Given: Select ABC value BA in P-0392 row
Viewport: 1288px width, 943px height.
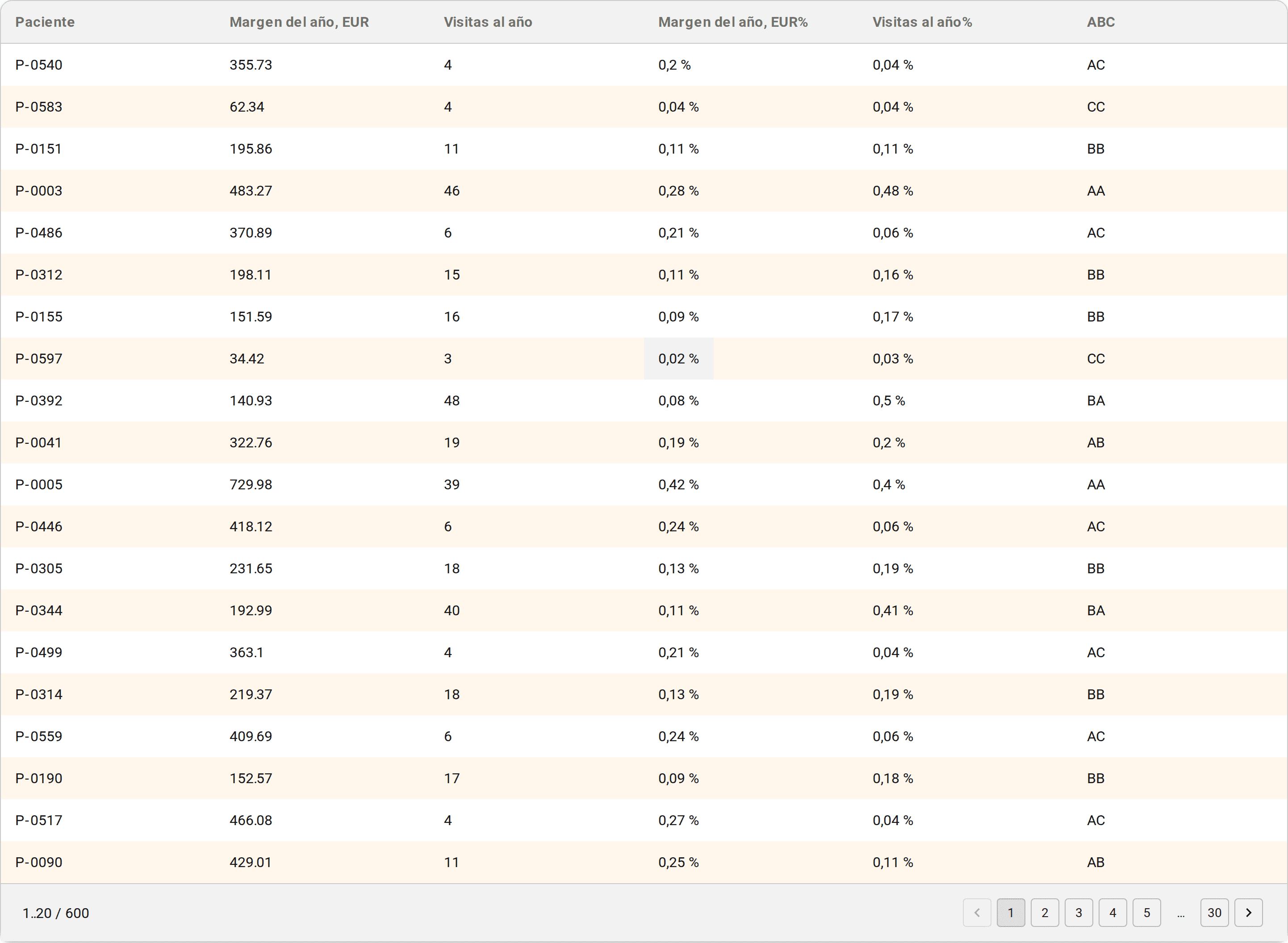Looking at the screenshot, I should [1096, 401].
